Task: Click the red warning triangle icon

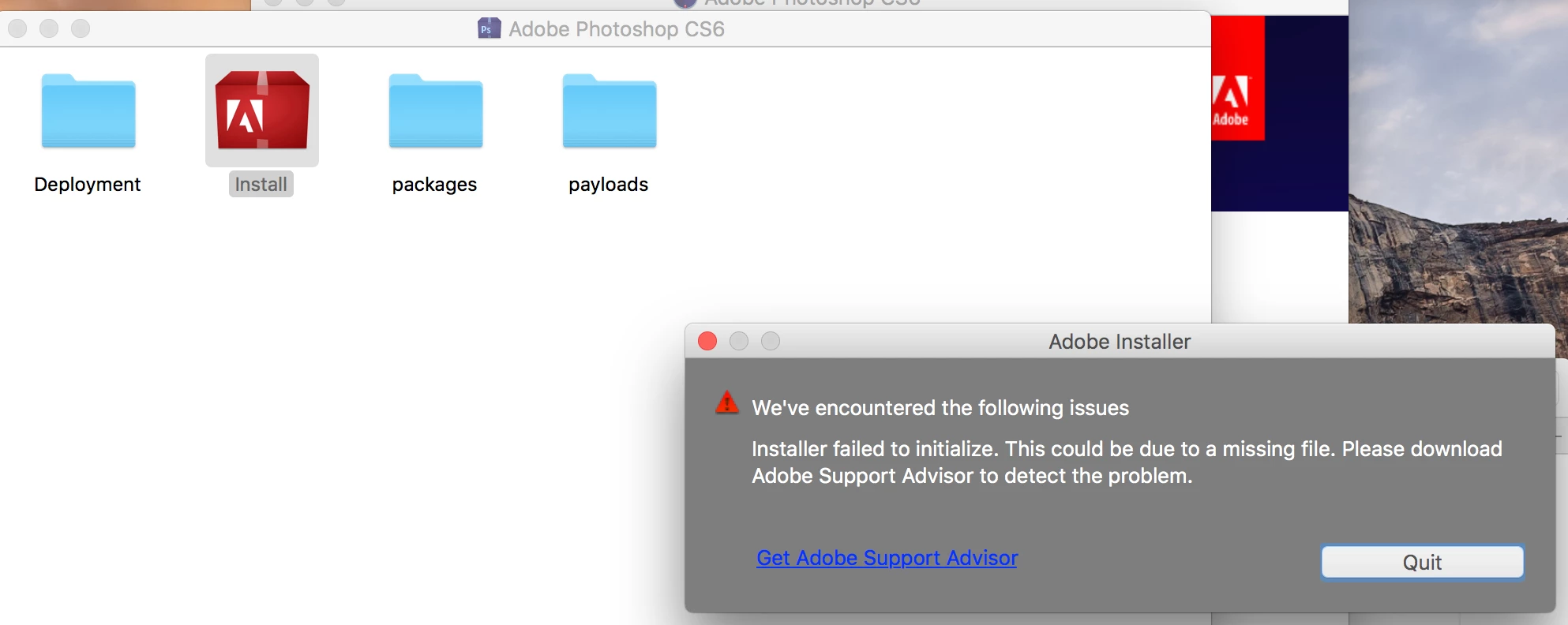Action: pyautogui.click(x=727, y=402)
